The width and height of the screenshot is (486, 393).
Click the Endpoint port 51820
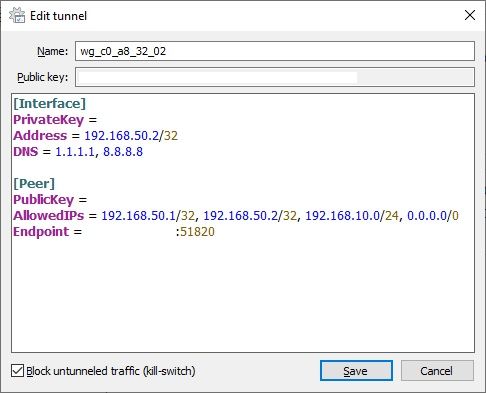(x=197, y=232)
